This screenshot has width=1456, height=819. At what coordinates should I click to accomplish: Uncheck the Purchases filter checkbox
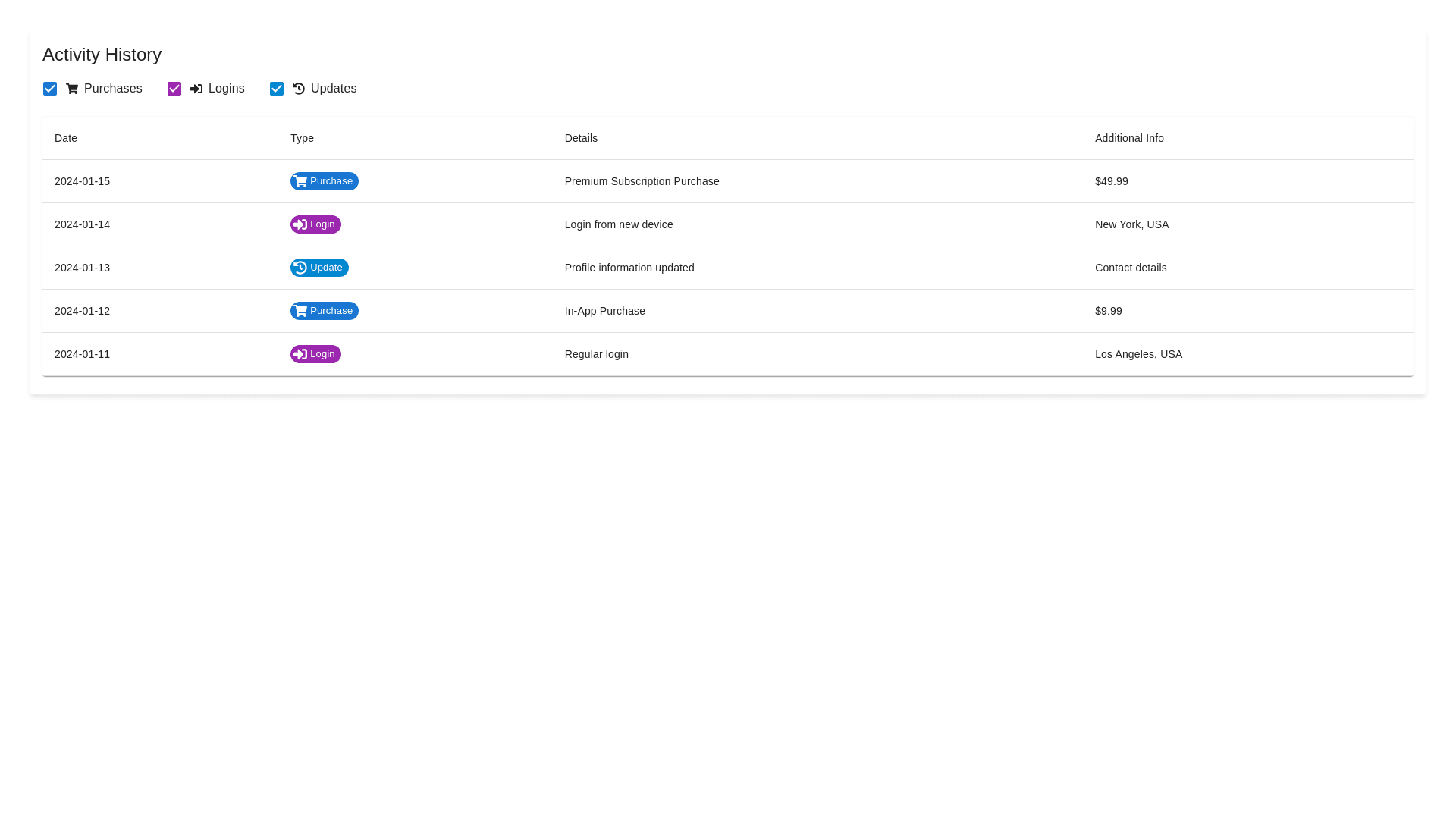(x=50, y=89)
